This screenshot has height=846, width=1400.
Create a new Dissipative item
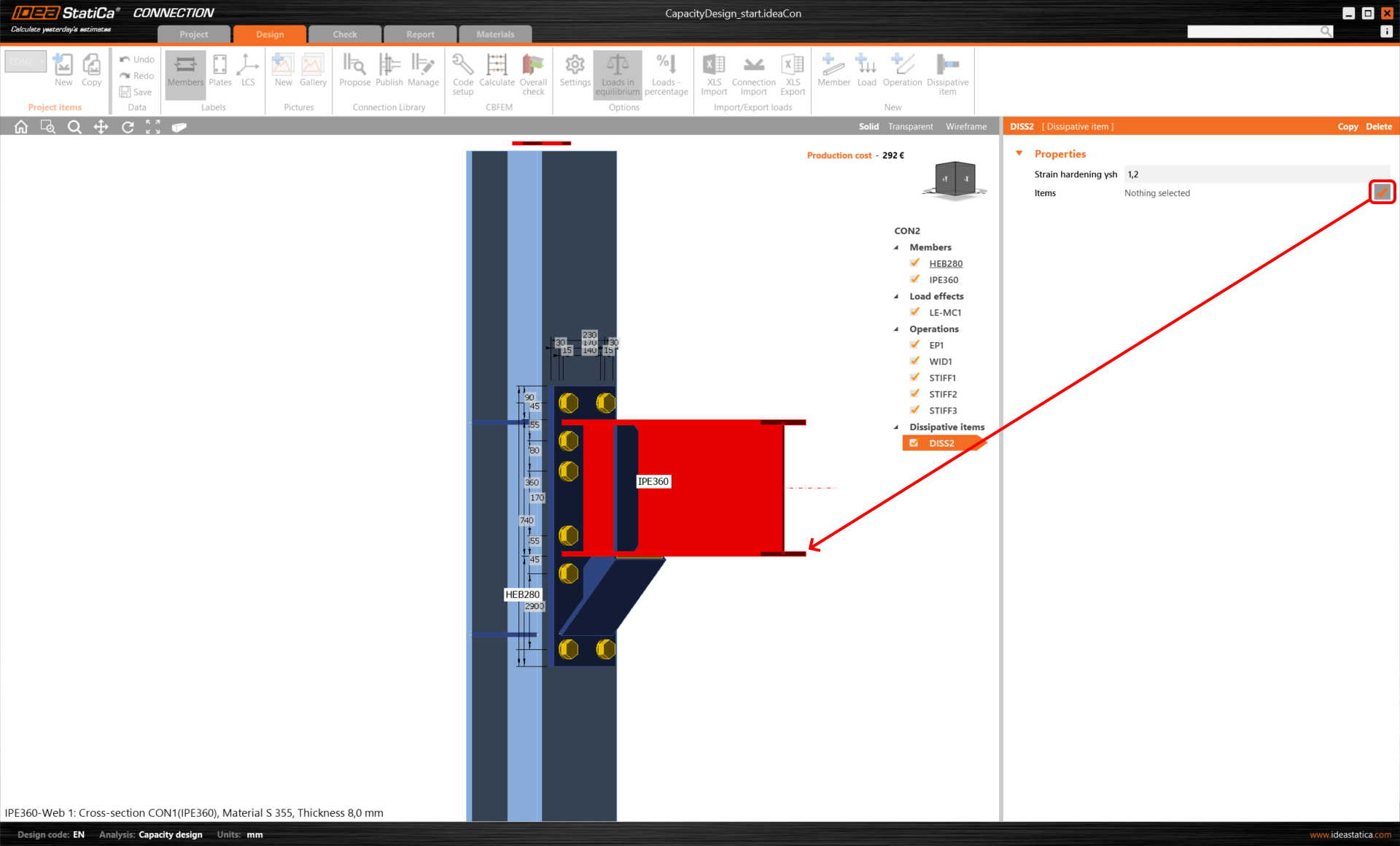click(947, 73)
